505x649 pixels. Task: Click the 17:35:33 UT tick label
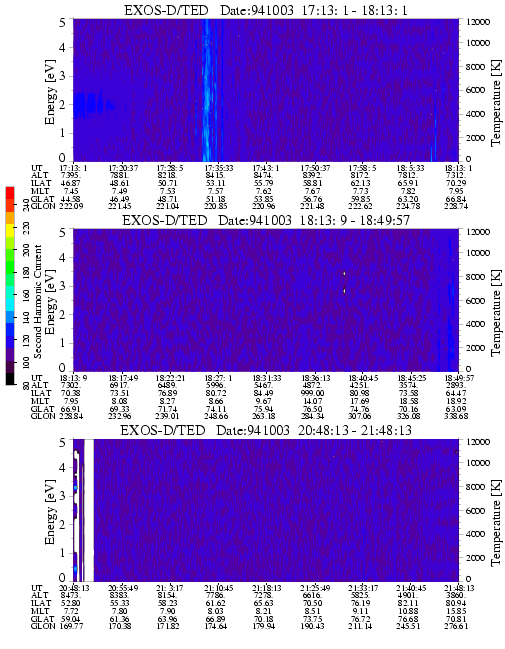click(216, 168)
